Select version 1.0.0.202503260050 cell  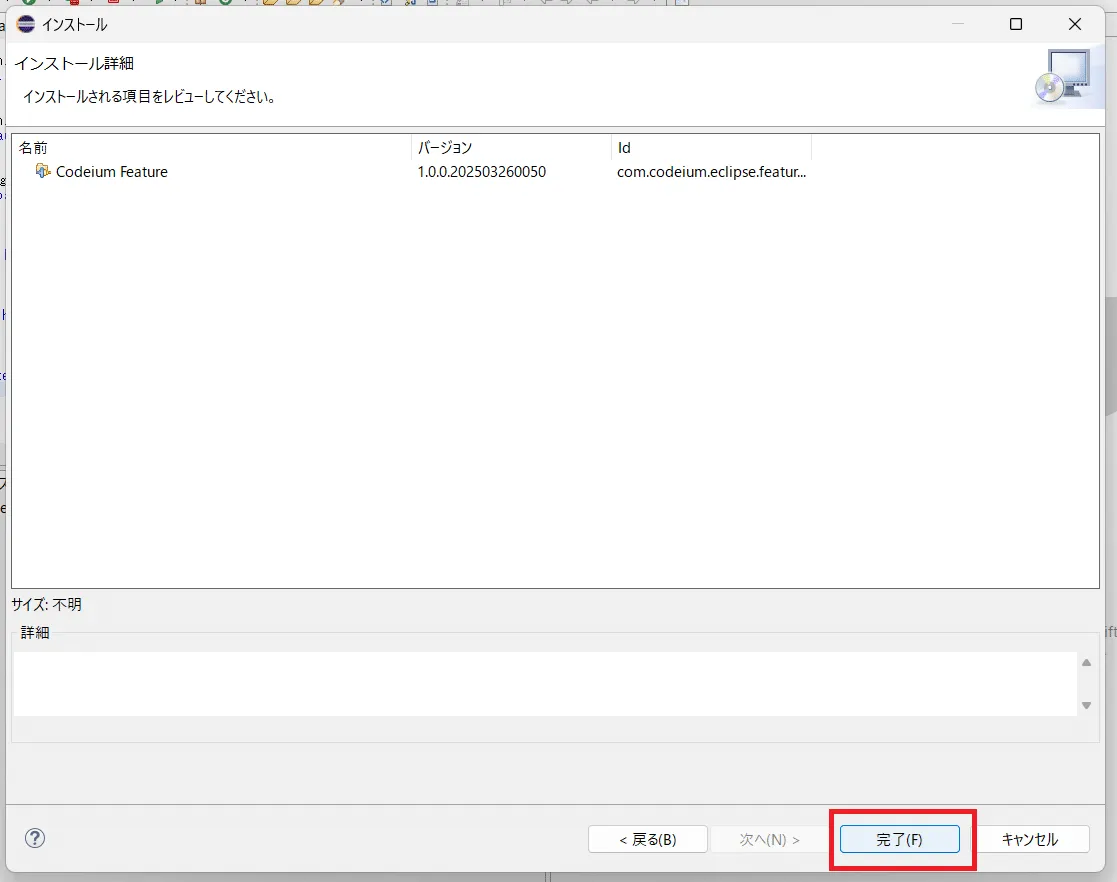pos(482,172)
